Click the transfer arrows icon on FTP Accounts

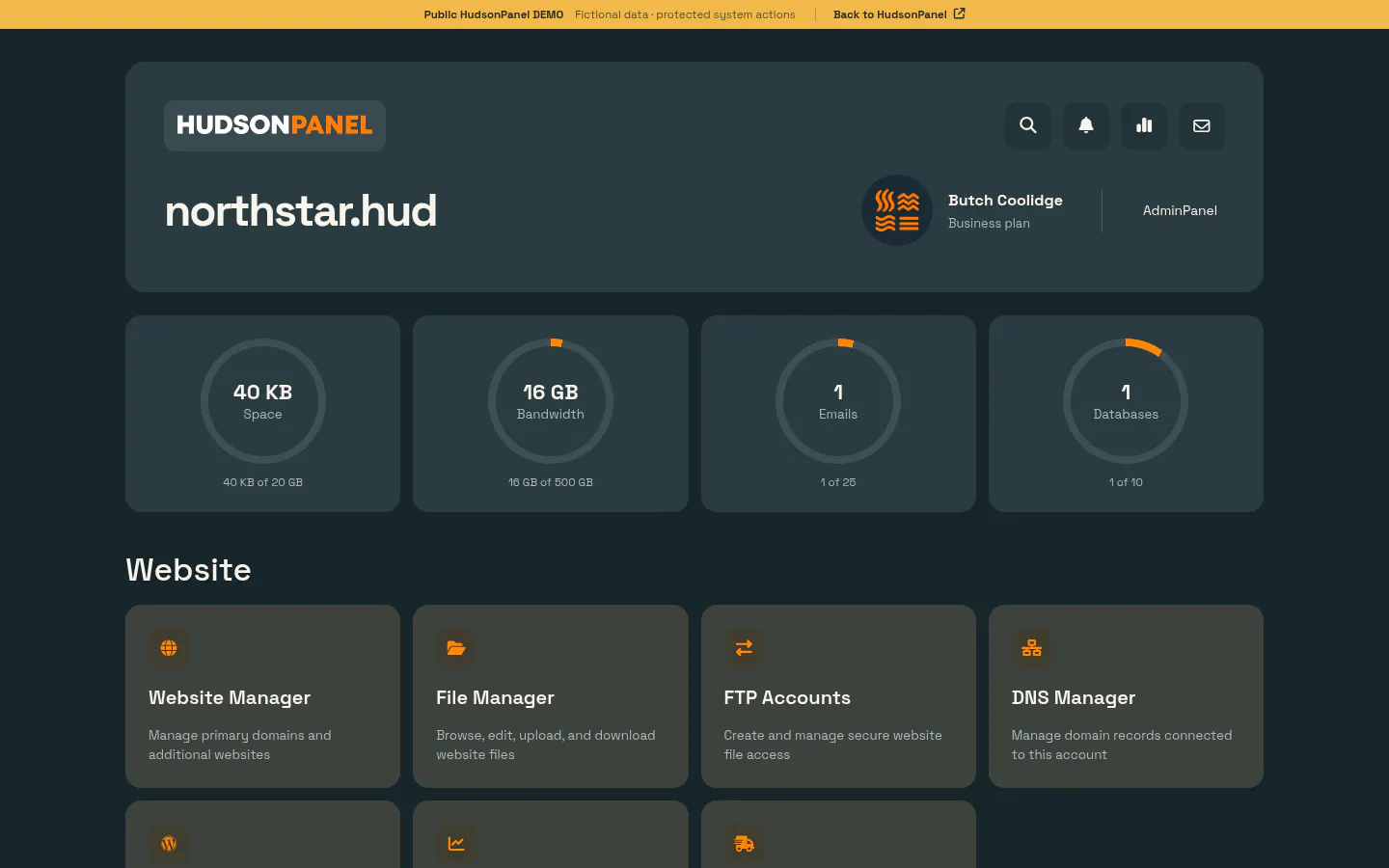[744, 648]
